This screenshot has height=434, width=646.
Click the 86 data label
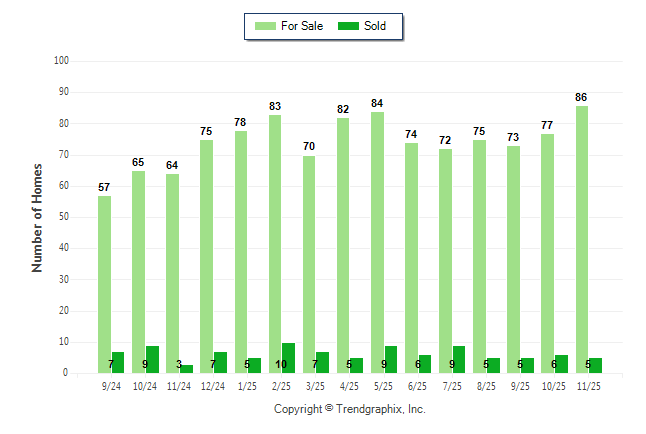581,97
